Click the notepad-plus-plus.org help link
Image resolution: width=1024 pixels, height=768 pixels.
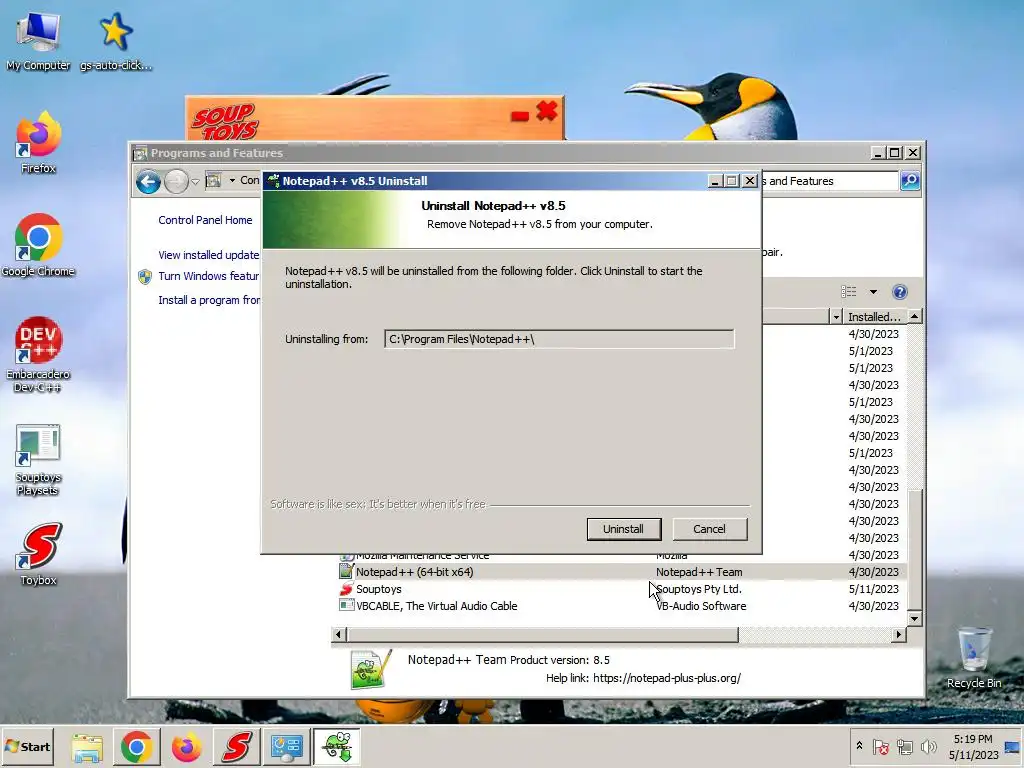(x=667, y=678)
